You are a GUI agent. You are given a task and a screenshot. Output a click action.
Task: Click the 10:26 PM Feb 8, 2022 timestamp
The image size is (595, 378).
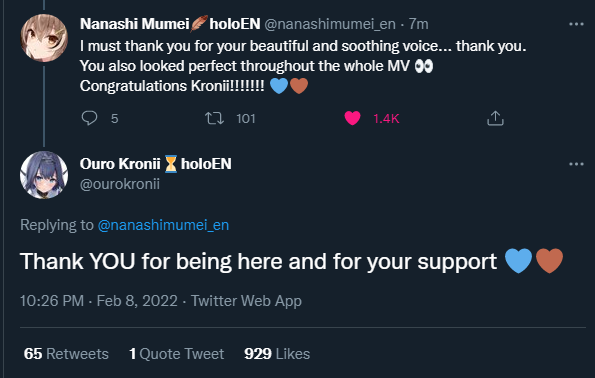[x=99, y=301]
